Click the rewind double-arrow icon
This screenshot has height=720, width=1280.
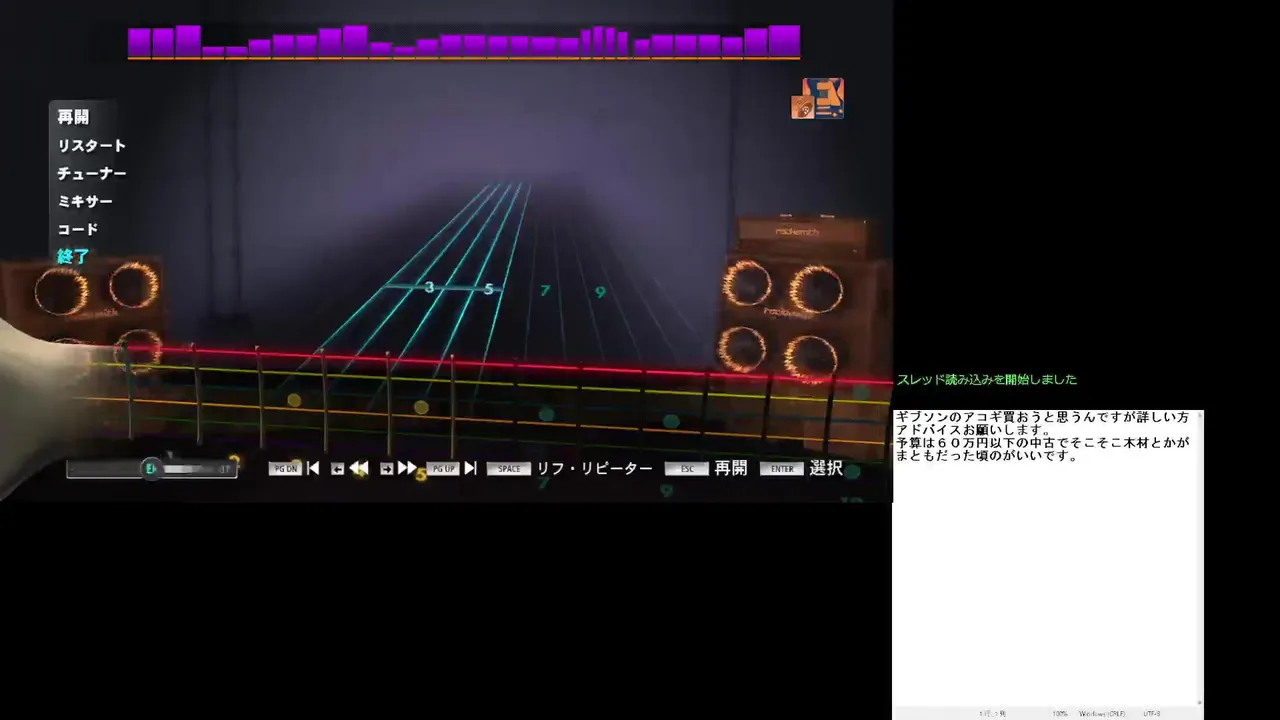tap(358, 468)
